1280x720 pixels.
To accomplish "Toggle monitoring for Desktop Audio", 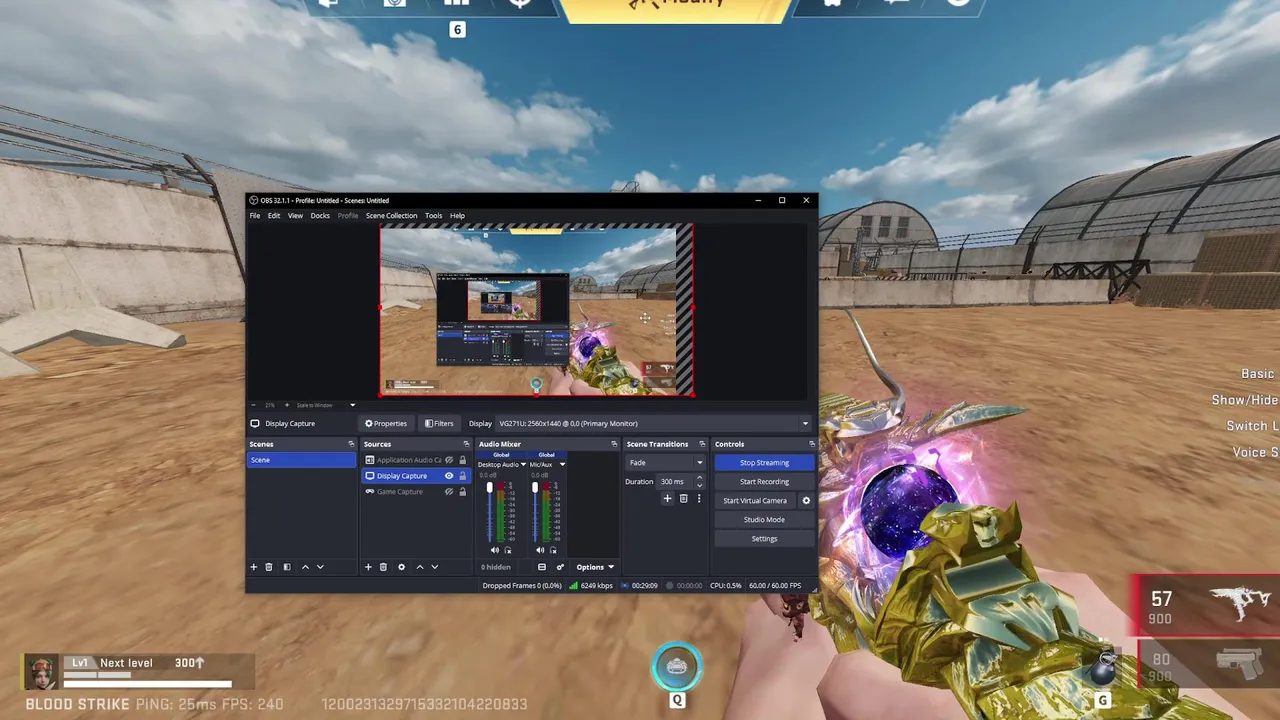I will click(508, 550).
